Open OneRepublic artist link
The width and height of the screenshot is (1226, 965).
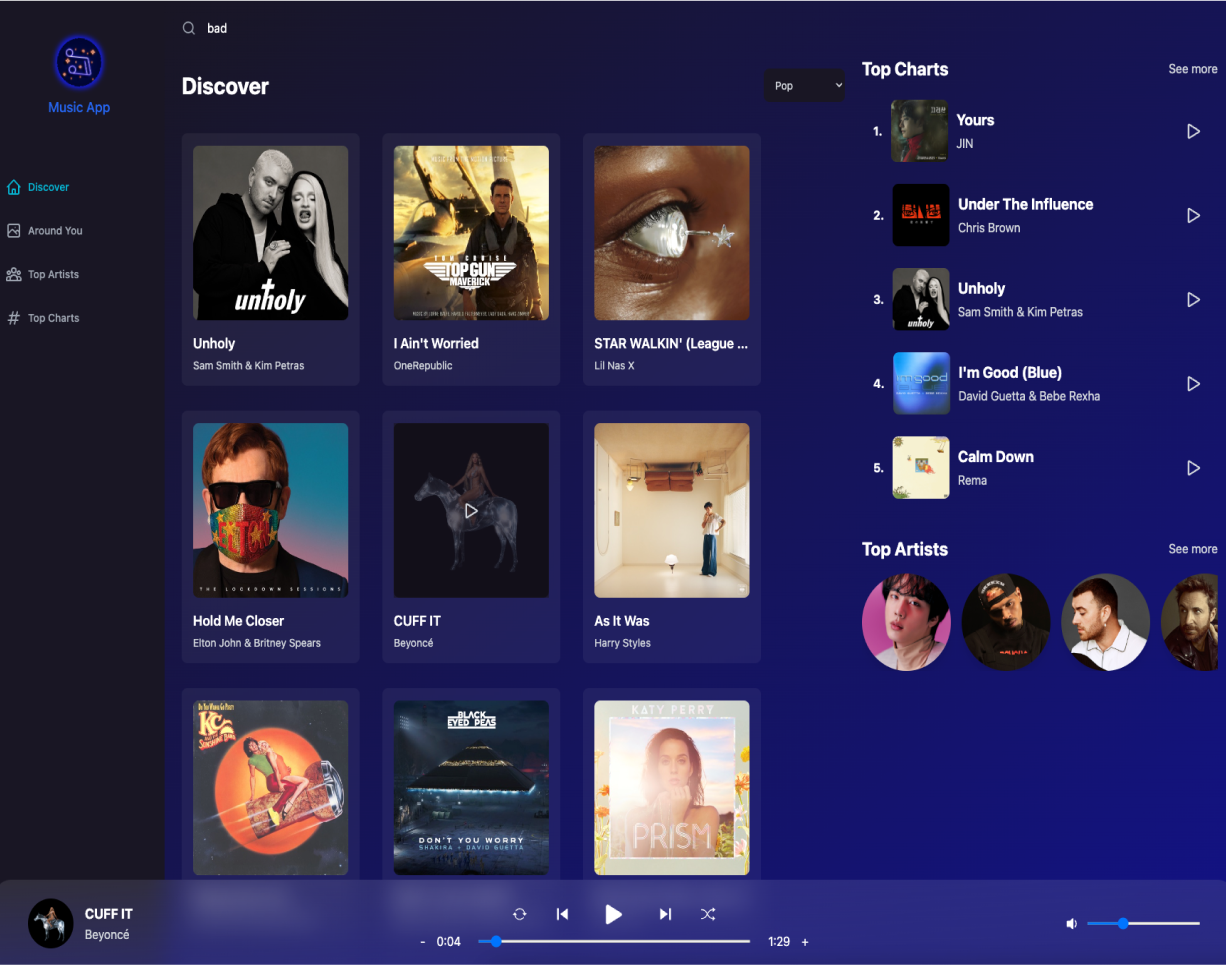[x=423, y=366]
